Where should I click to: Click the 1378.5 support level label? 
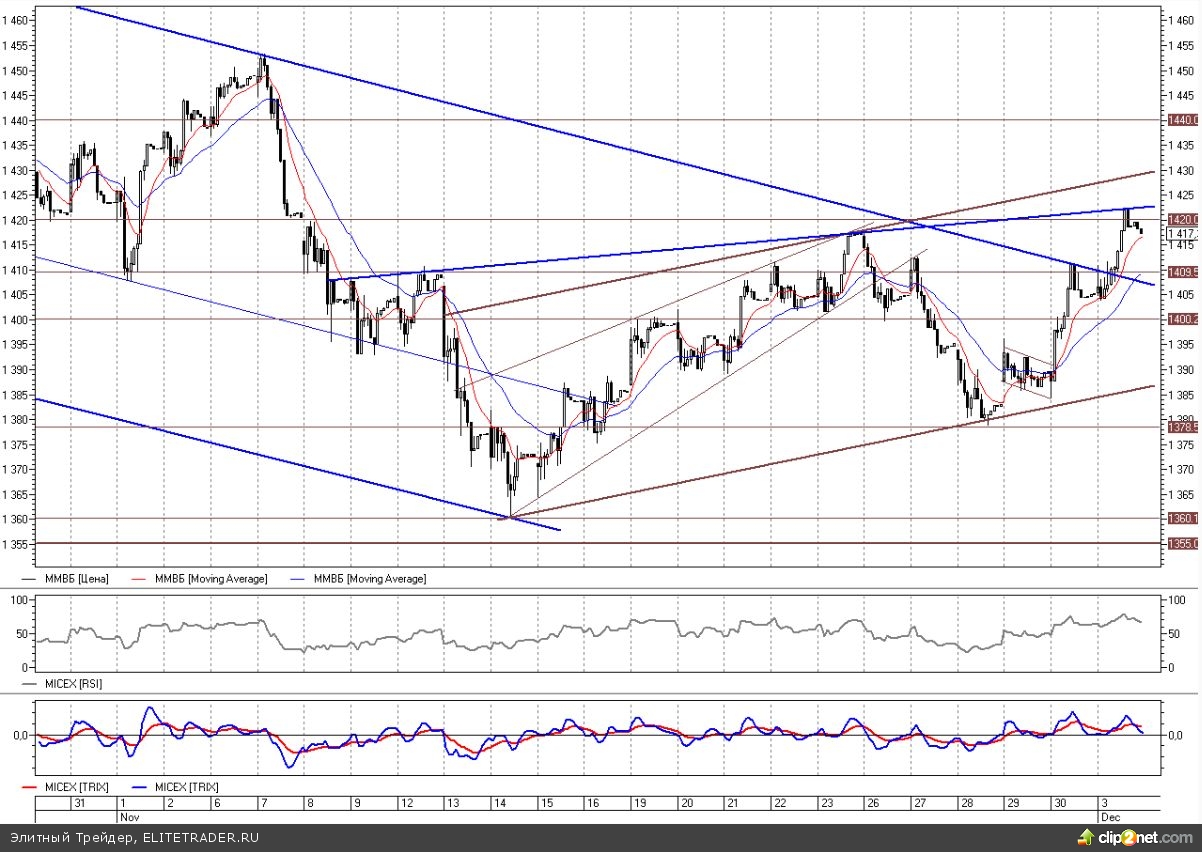1182,427
